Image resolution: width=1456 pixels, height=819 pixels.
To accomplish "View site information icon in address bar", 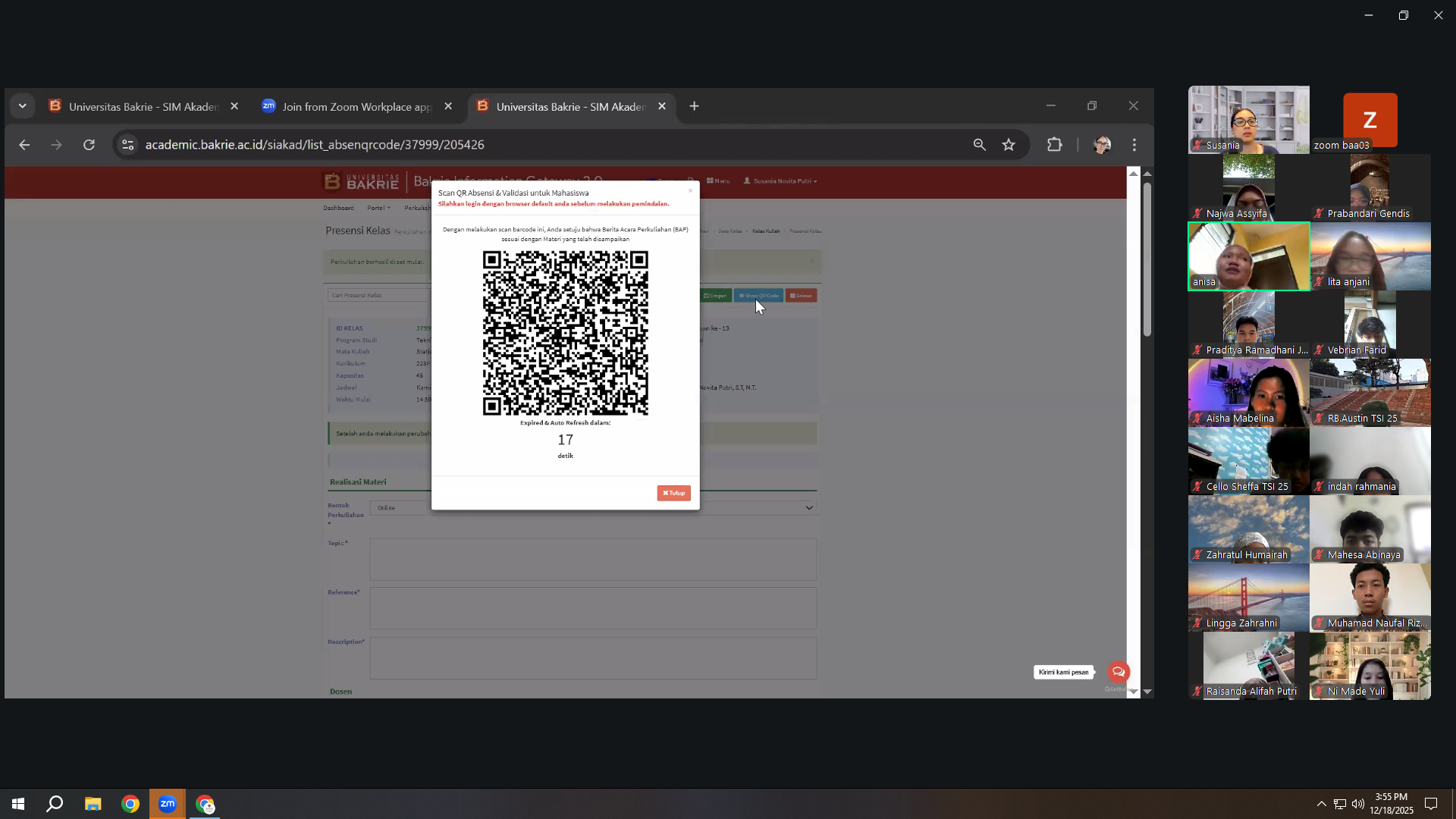I will 127,145.
